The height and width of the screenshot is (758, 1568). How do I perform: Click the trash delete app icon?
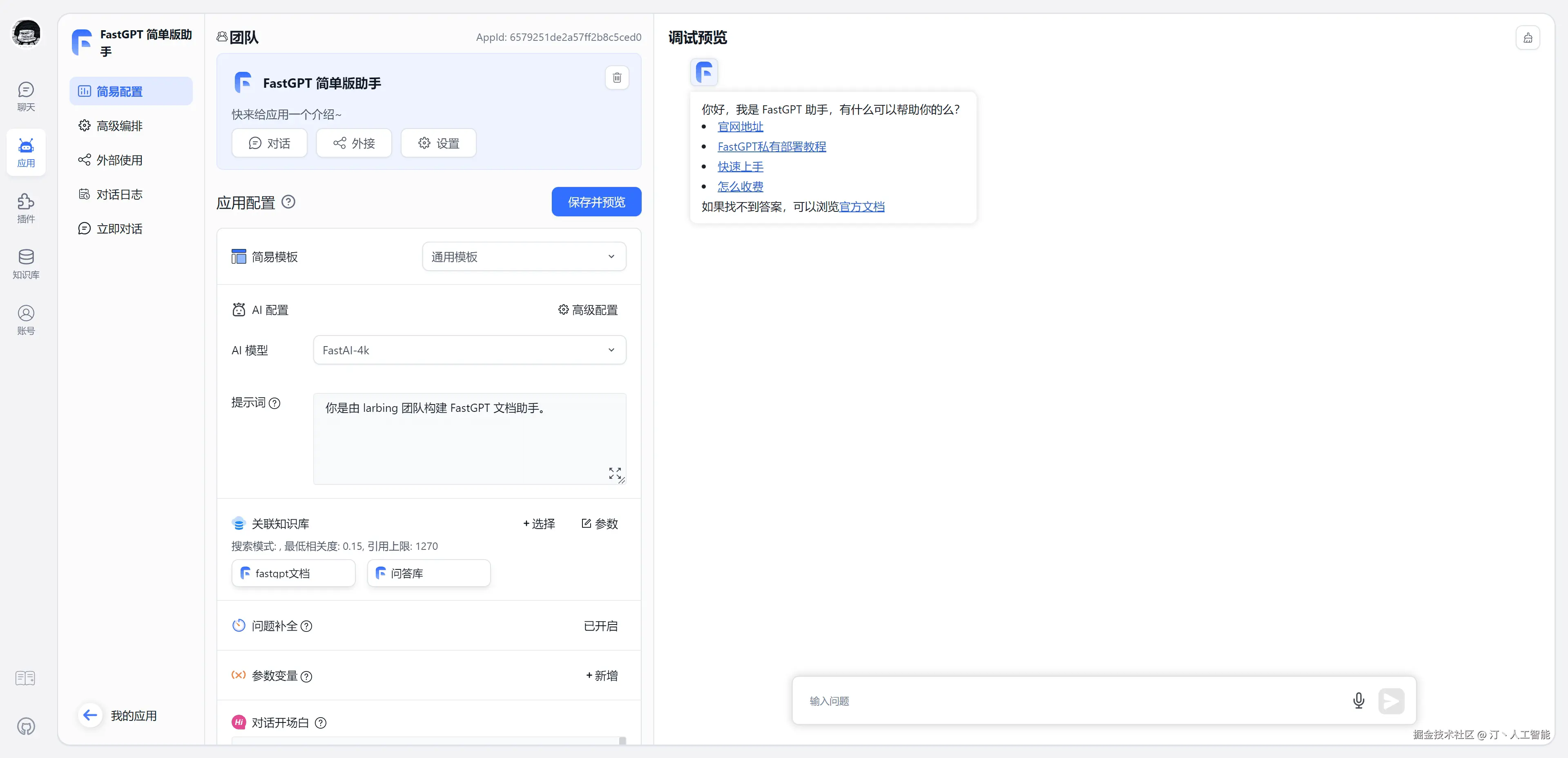[x=617, y=77]
